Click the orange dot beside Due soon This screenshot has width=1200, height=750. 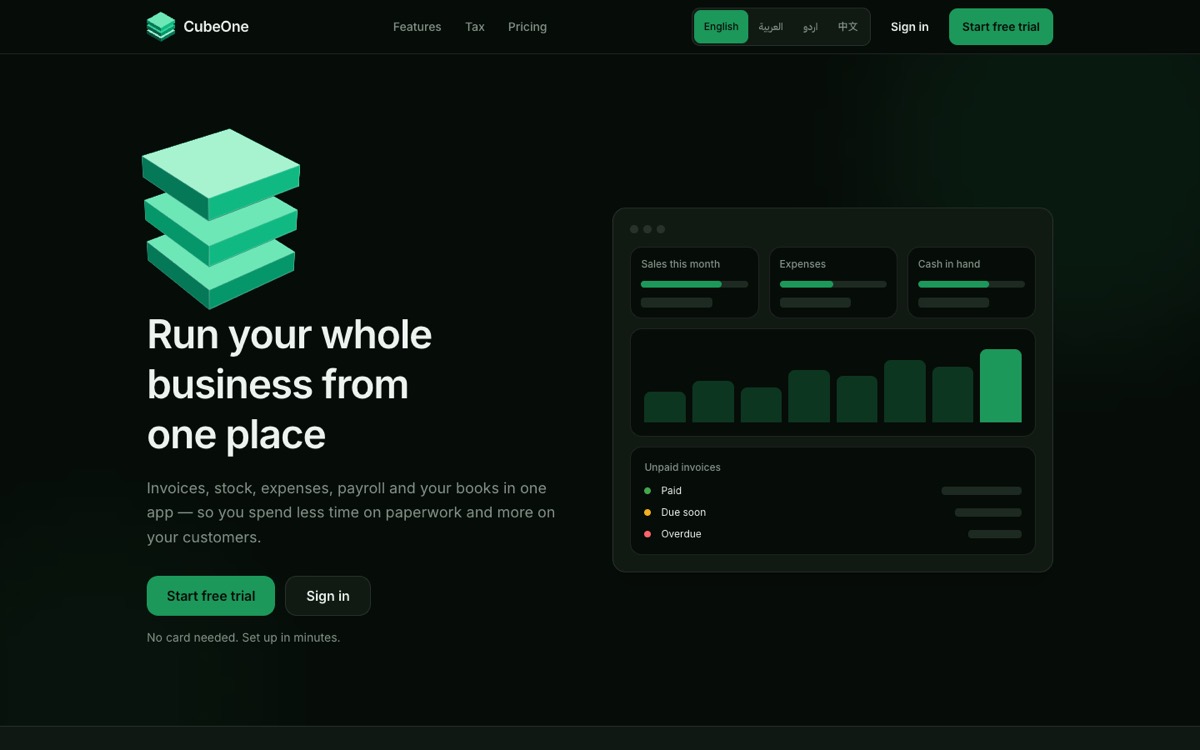point(647,513)
